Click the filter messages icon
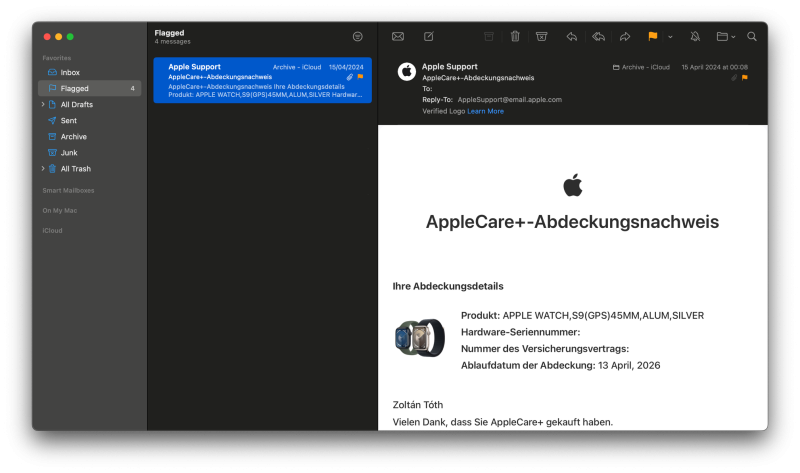Image resolution: width=800 pixels, height=473 pixels. [x=358, y=36]
